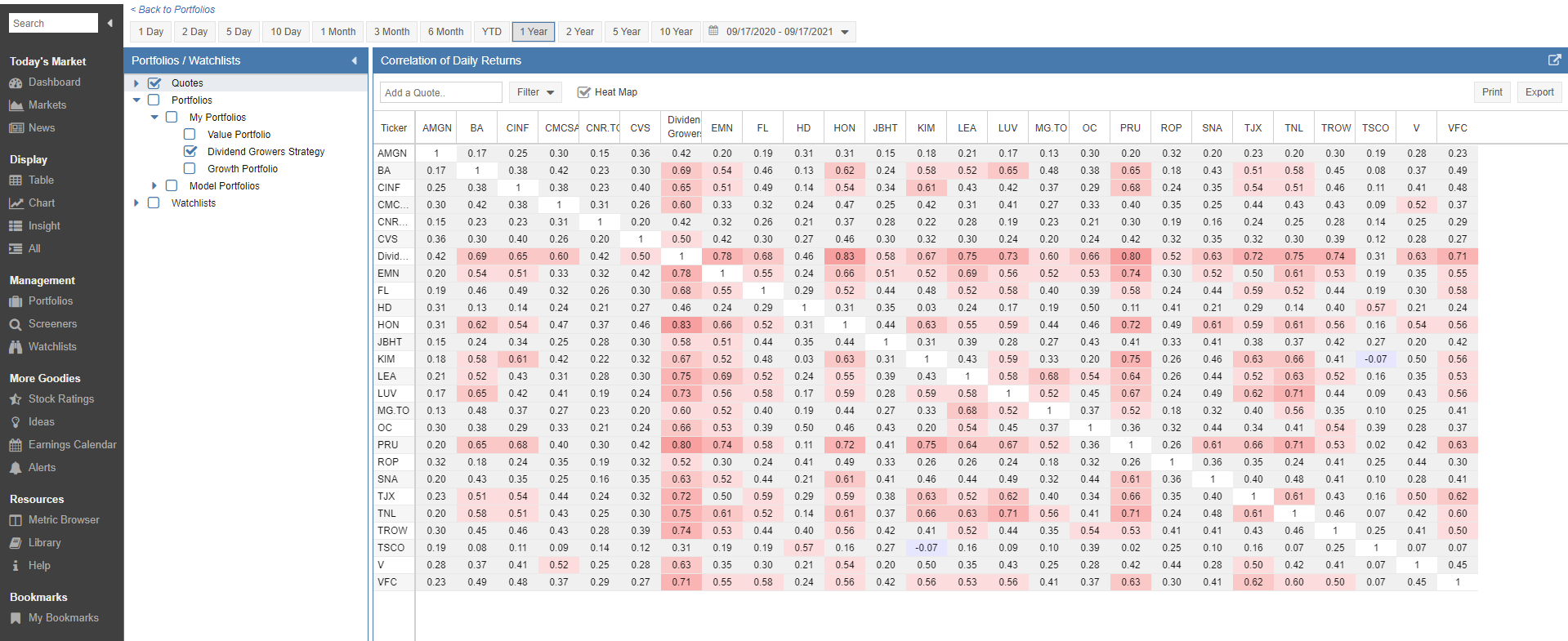
Task: Select the 1 Month period tab
Action: coord(338,32)
